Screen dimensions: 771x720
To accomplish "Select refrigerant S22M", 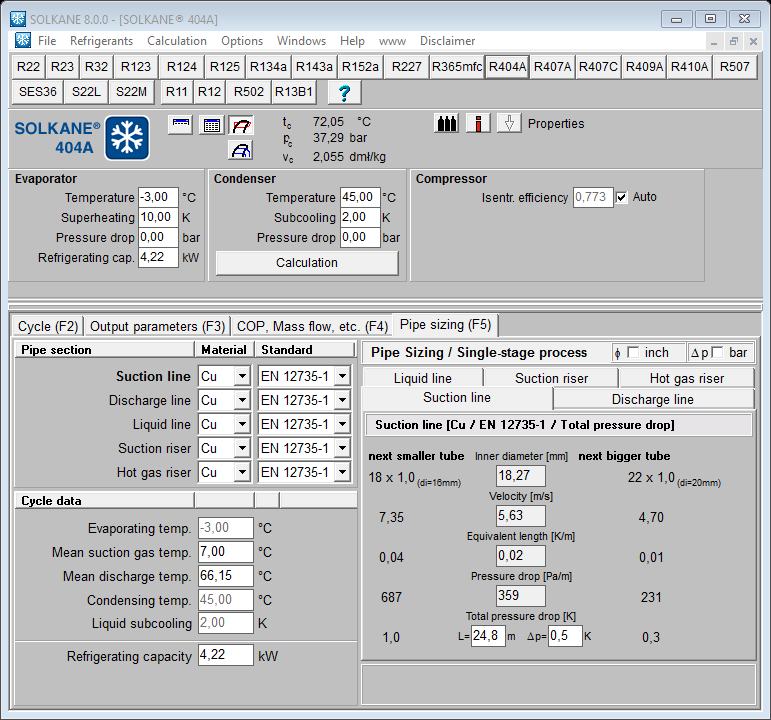I will 131,92.
